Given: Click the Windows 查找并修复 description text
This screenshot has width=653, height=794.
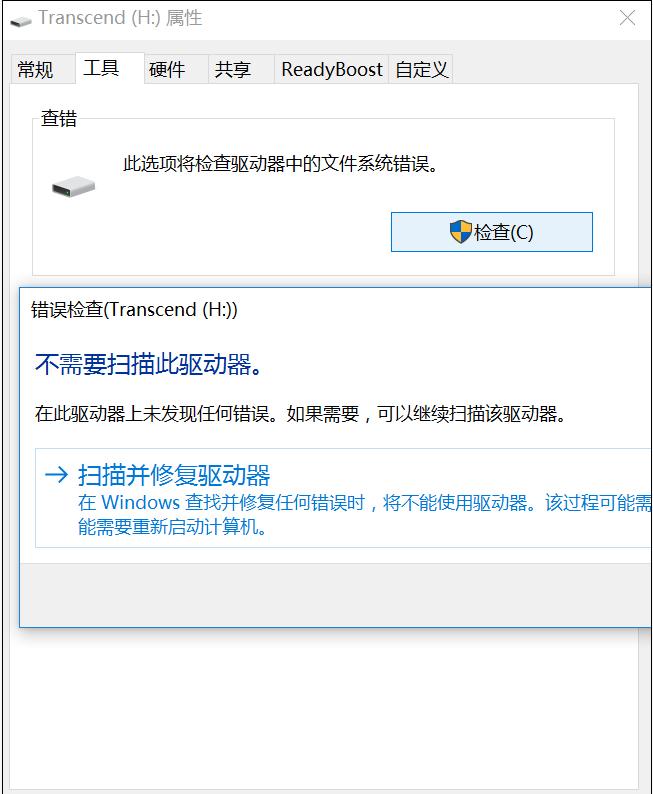Looking at the screenshot, I should pos(364,514).
